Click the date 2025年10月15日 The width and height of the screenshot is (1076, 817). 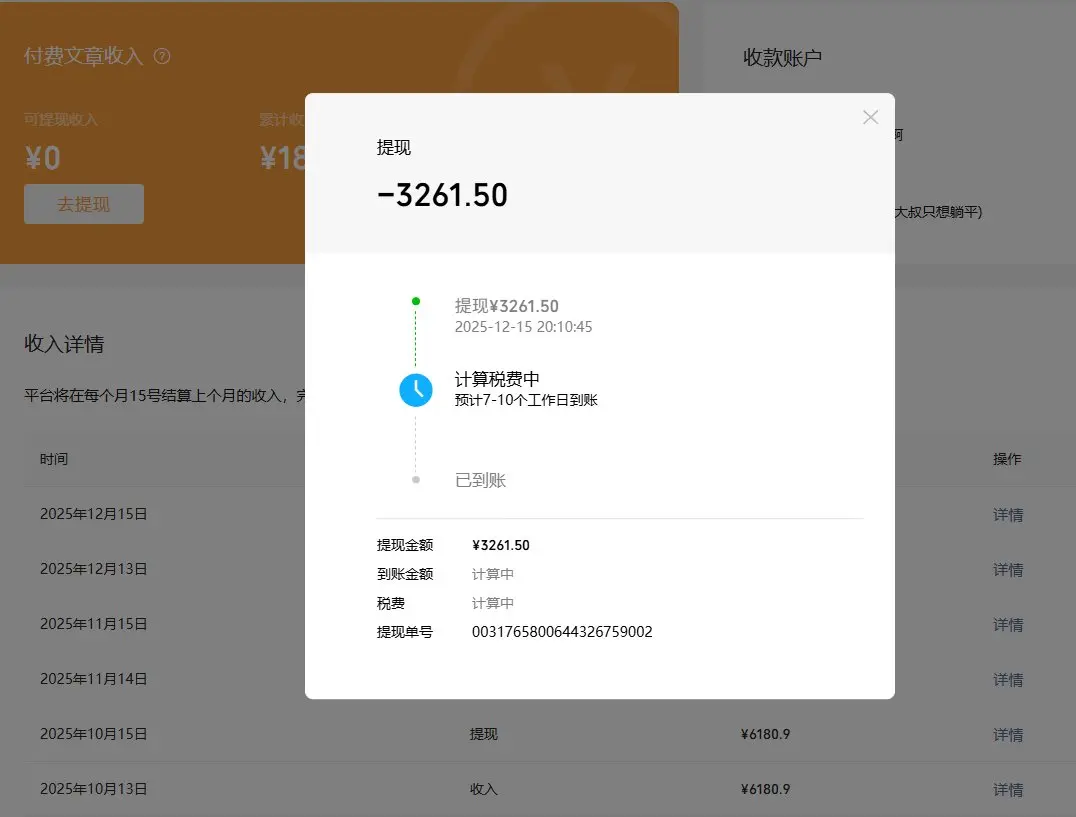93,734
